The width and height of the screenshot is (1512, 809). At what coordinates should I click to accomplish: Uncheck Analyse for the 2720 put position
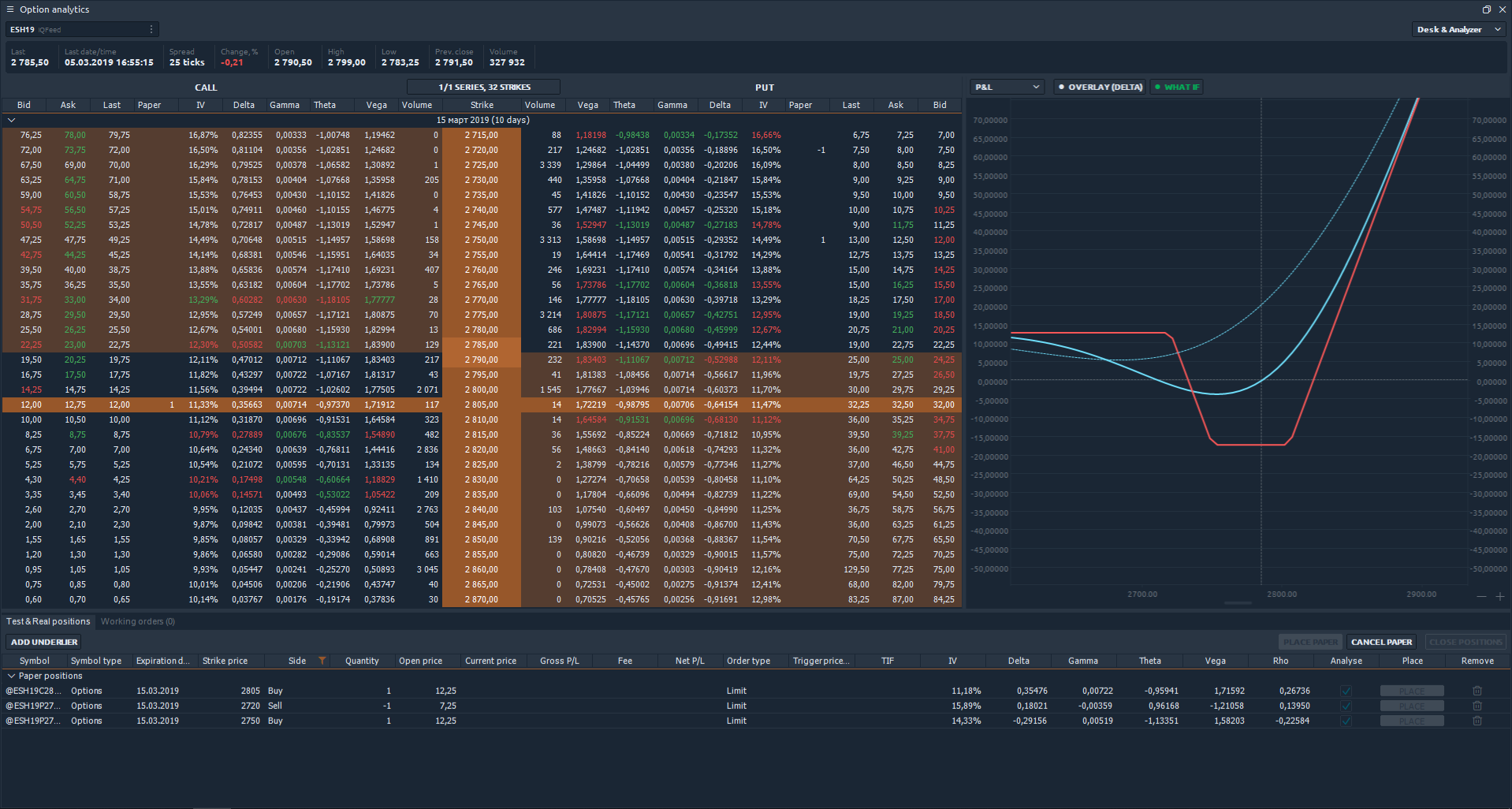1346,706
